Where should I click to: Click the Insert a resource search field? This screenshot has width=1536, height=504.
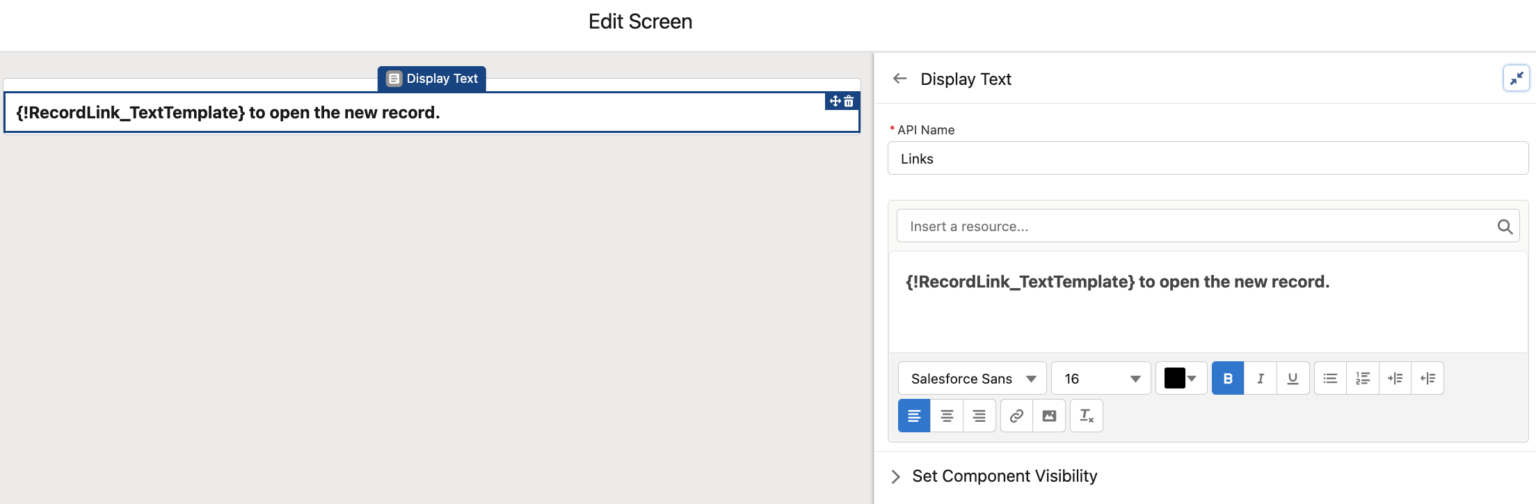1208,226
